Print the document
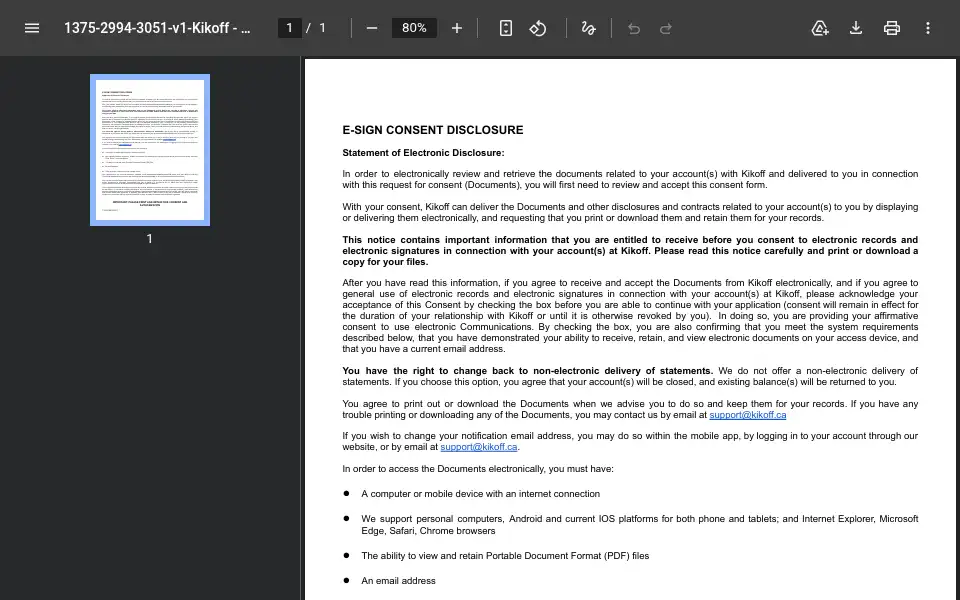The width and height of the screenshot is (960, 600). 891,28
